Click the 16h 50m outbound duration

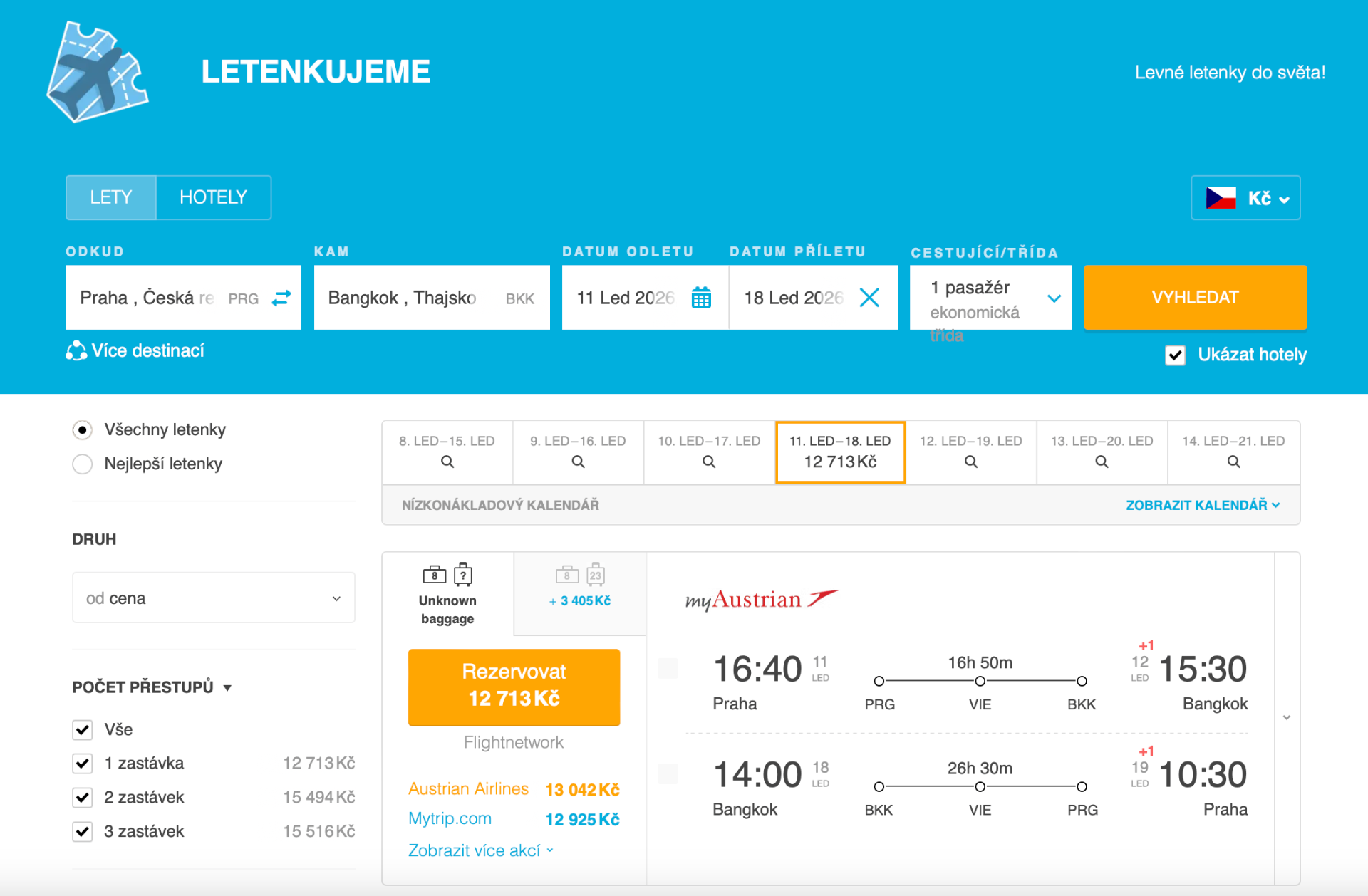click(980, 662)
